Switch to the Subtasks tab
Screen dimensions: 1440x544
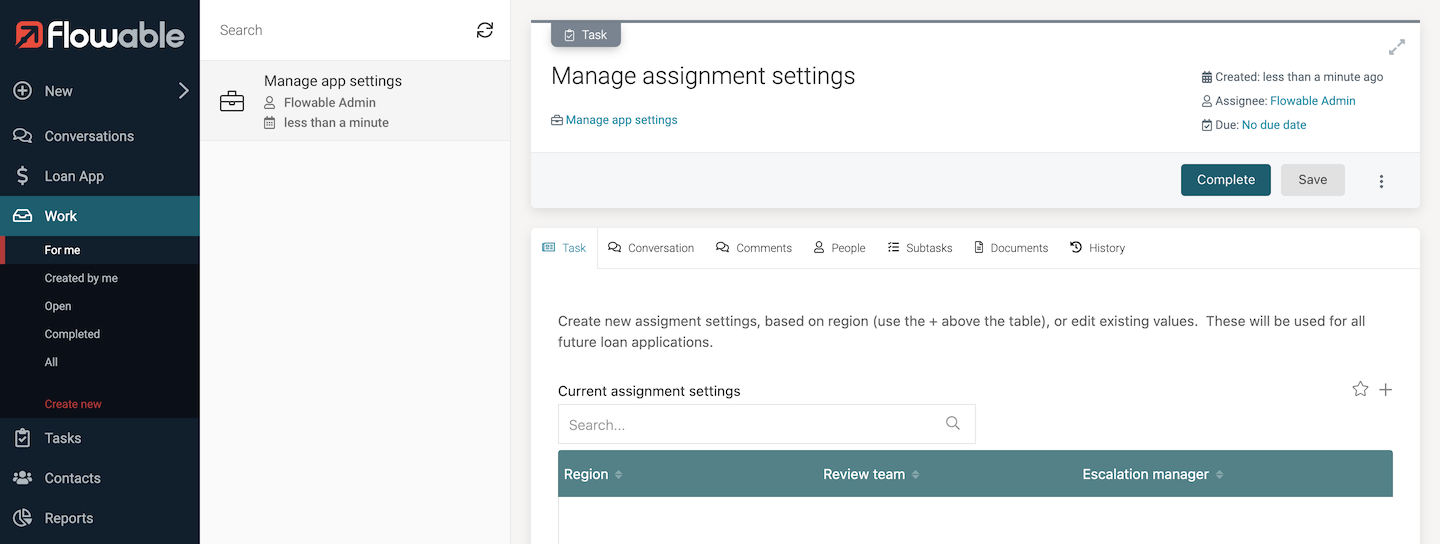(919, 248)
